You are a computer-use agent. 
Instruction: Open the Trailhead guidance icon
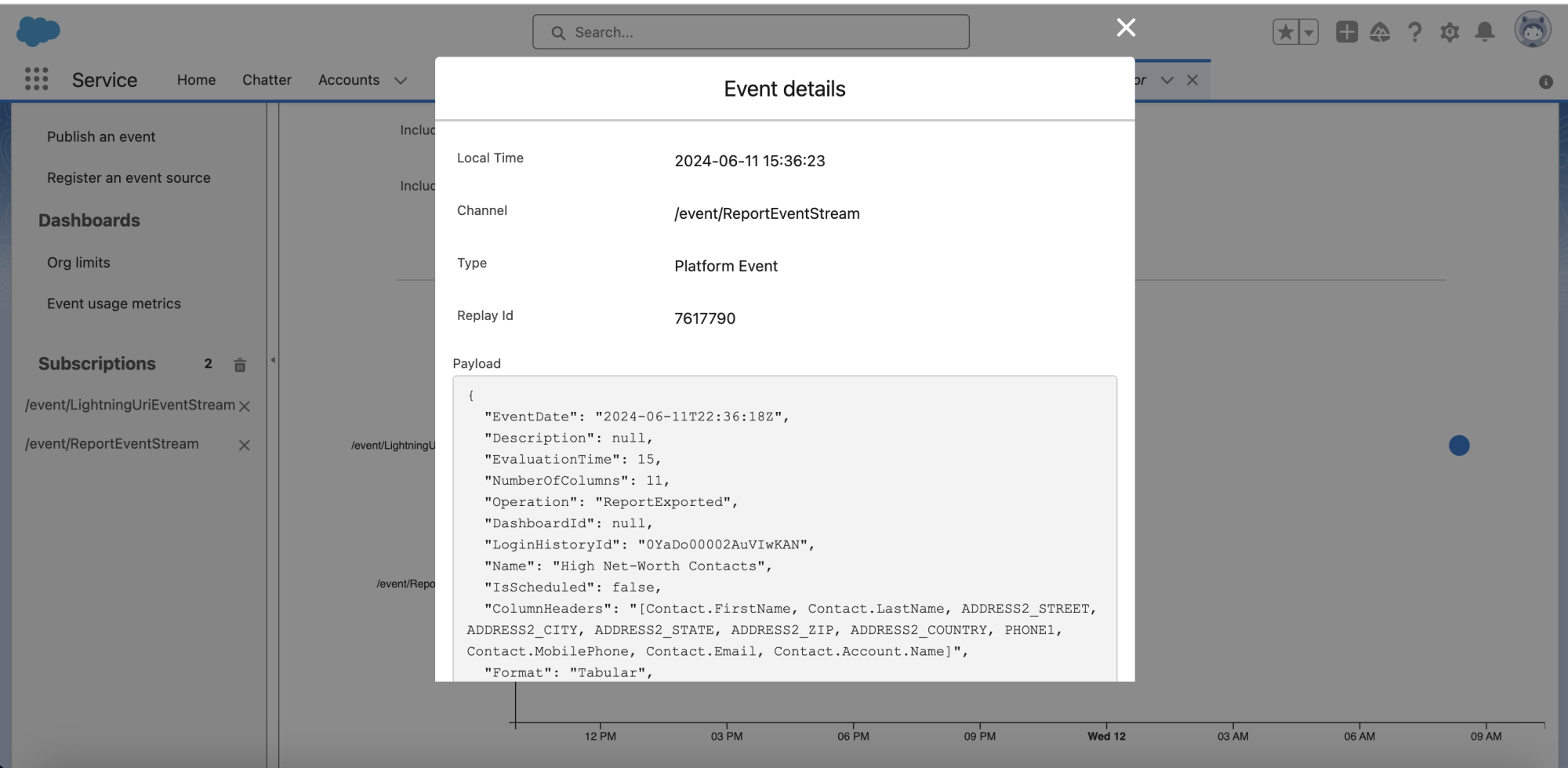1381,32
